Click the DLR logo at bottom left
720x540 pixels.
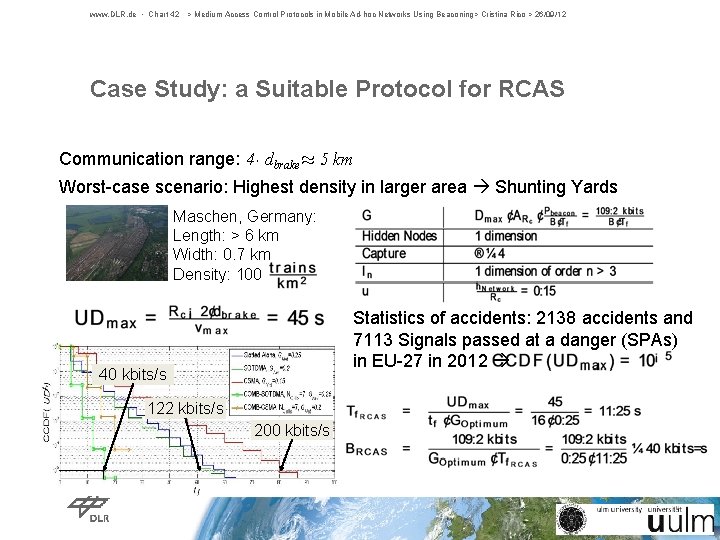click(89, 509)
